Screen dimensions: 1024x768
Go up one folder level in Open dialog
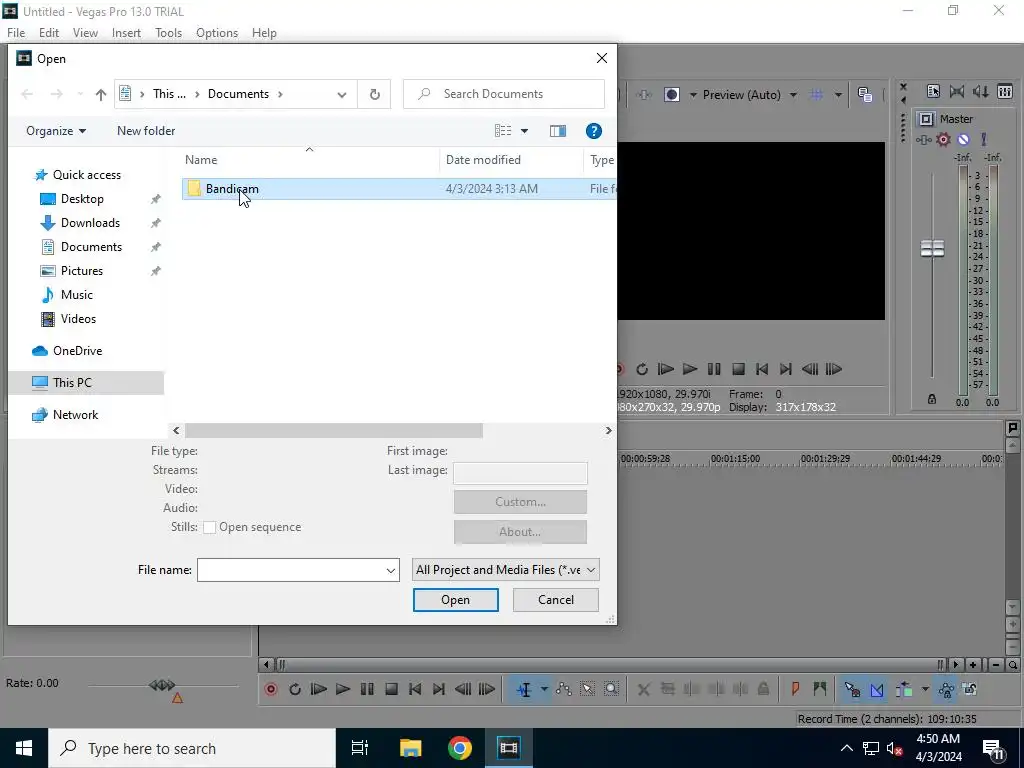click(x=101, y=95)
